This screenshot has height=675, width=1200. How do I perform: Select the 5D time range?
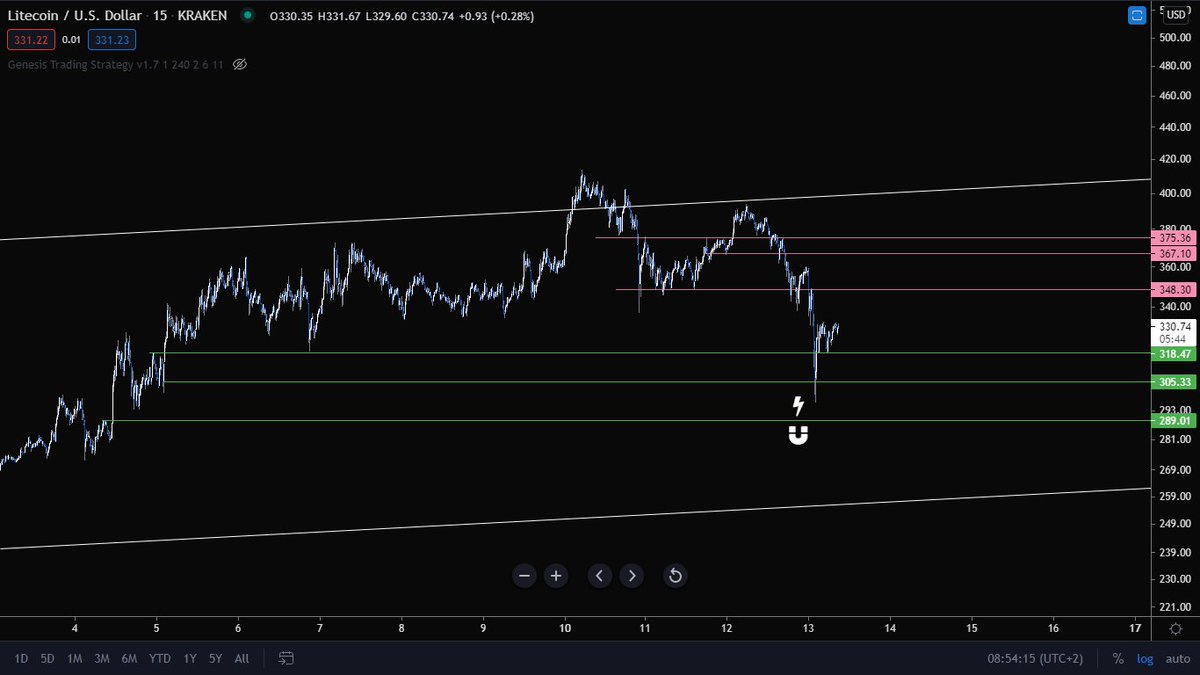click(x=48, y=658)
